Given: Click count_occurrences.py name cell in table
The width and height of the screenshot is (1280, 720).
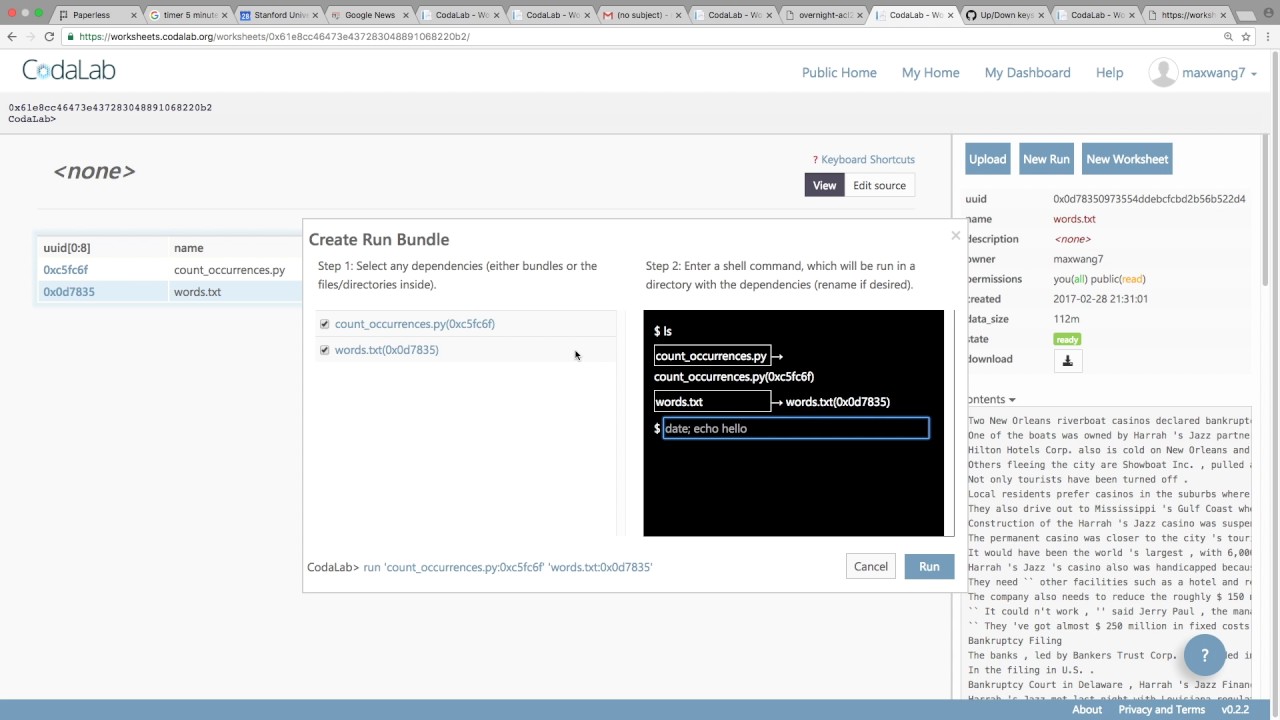Looking at the screenshot, I should point(229,270).
